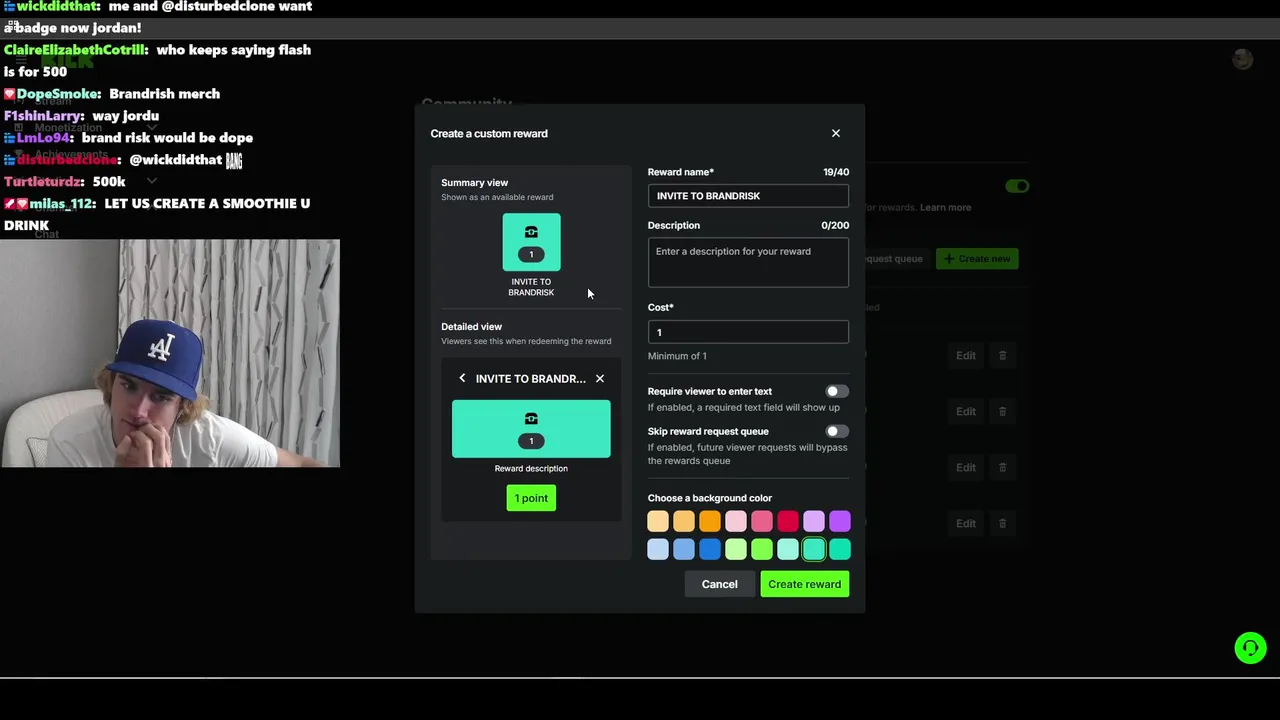Screen dimensions: 1280x720
Task: Open the request queue button behind the dialog
Action: (x=894, y=259)
